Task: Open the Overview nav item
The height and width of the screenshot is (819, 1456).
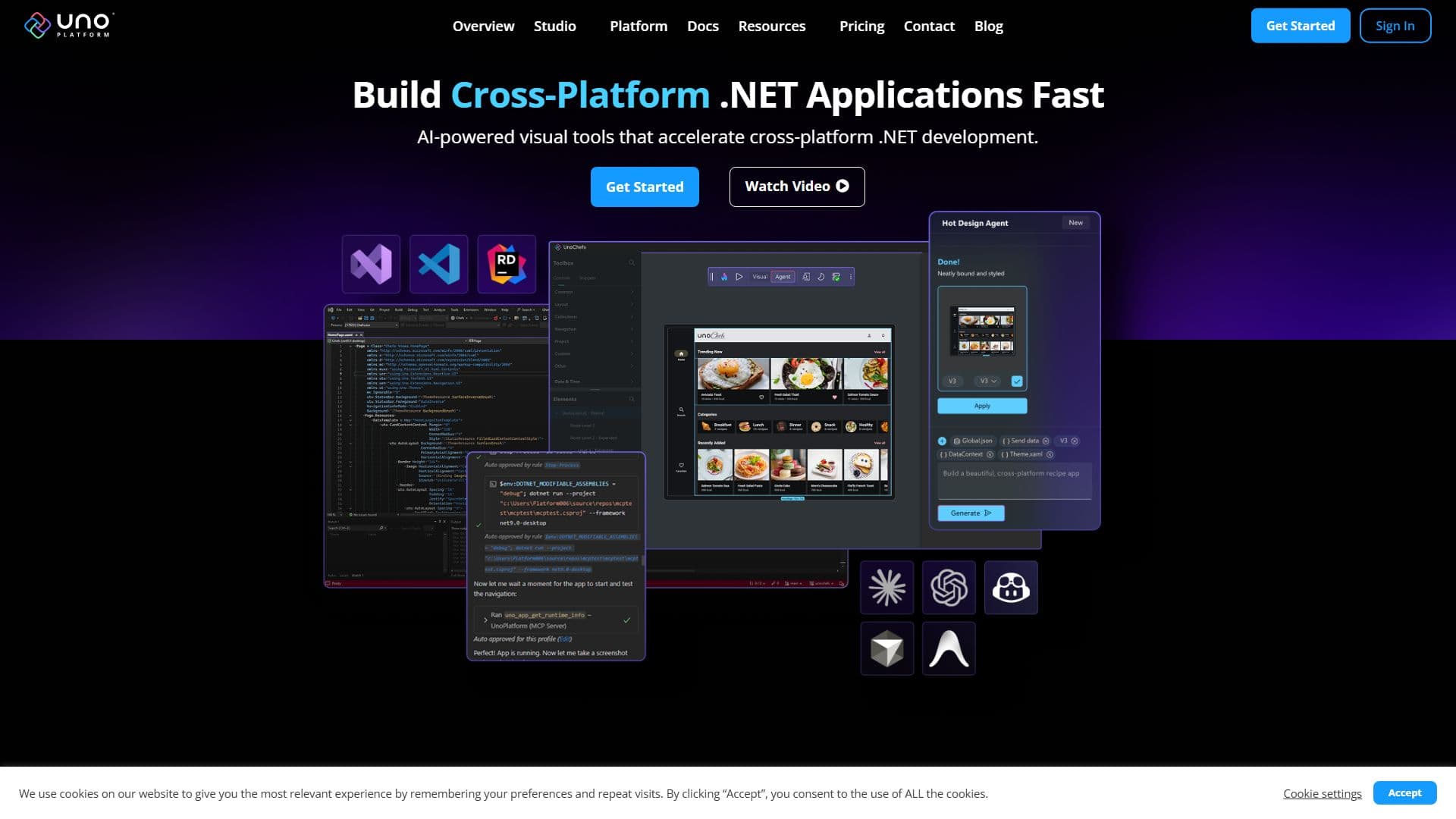Action: [x=483, y=26]
